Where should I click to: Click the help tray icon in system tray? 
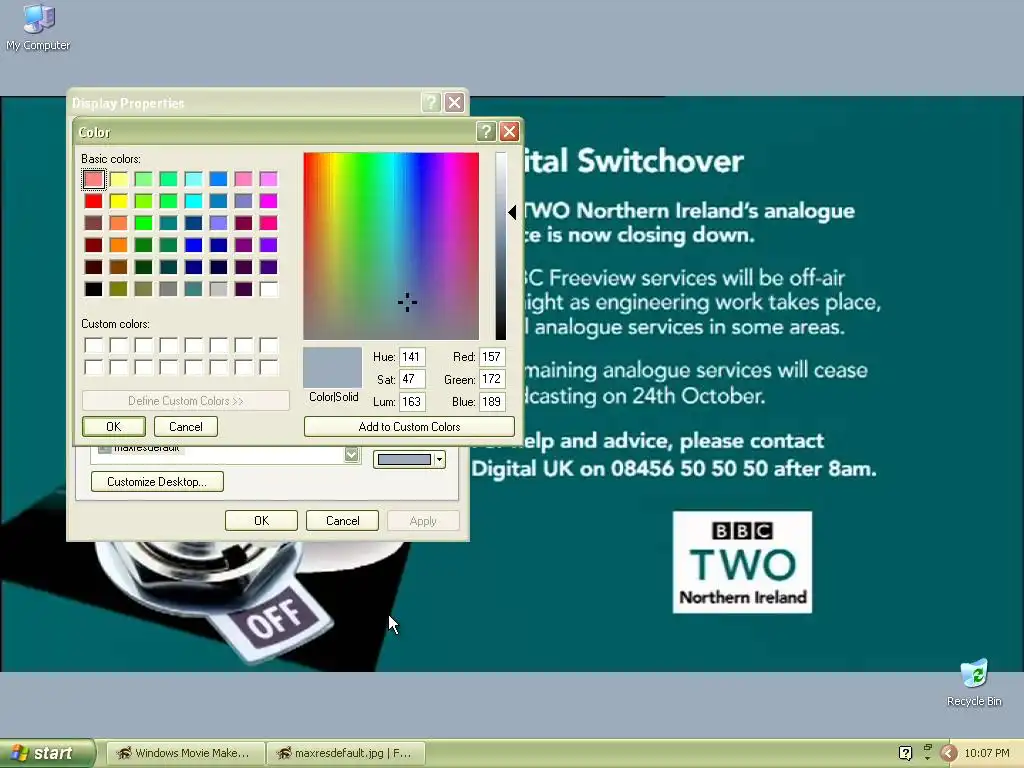tap(905, 753)
